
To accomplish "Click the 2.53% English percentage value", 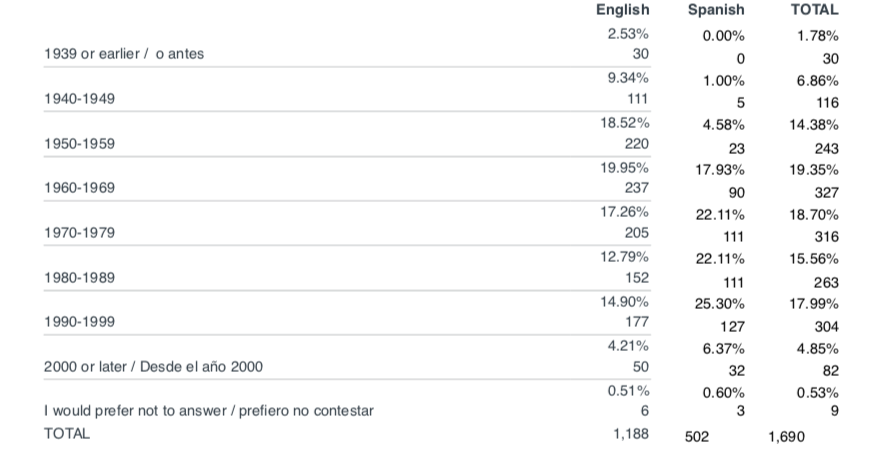I will click(628, 33).
